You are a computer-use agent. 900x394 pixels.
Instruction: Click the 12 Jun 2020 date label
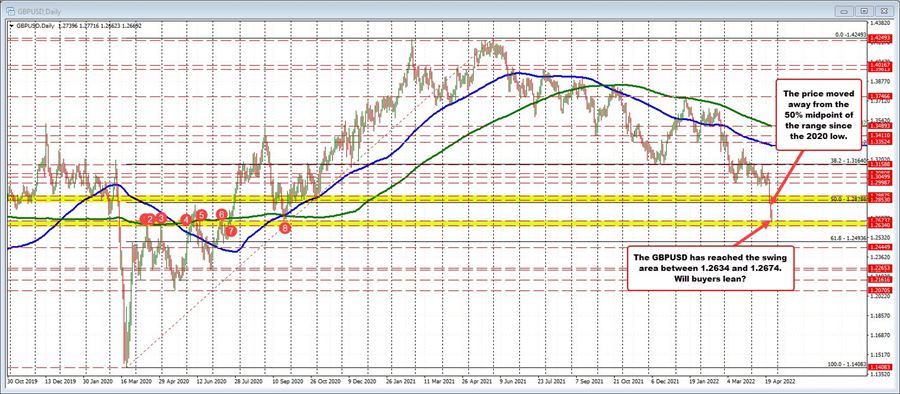(213, 380)
